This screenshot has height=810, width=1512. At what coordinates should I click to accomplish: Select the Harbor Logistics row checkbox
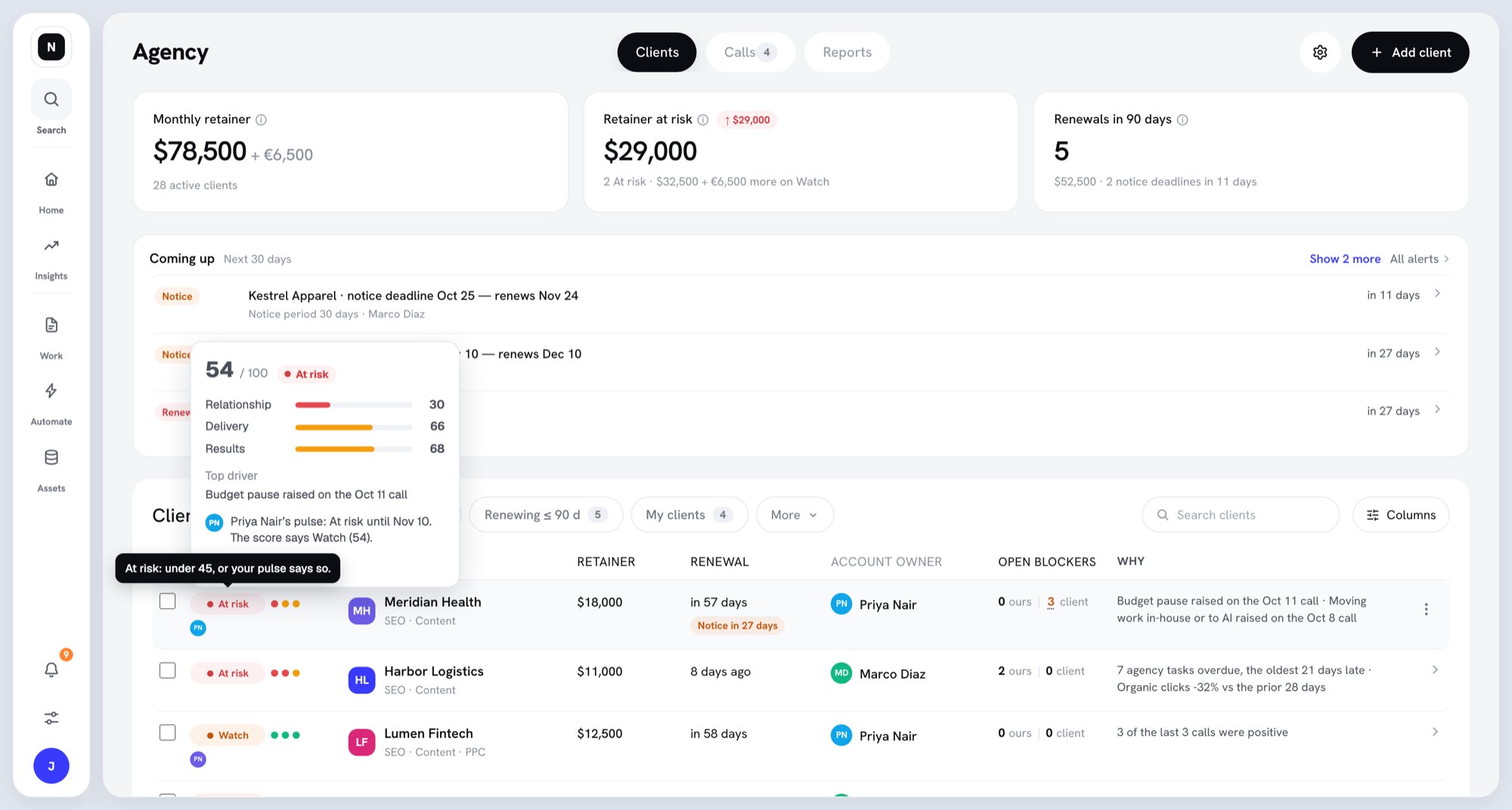(168, 671)
